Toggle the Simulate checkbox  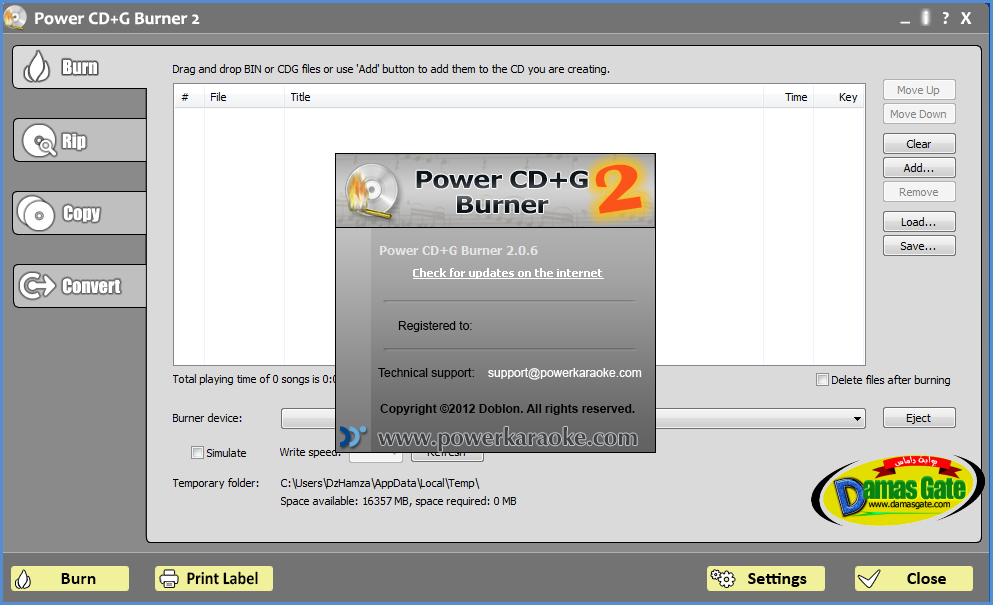click(197, 452)
